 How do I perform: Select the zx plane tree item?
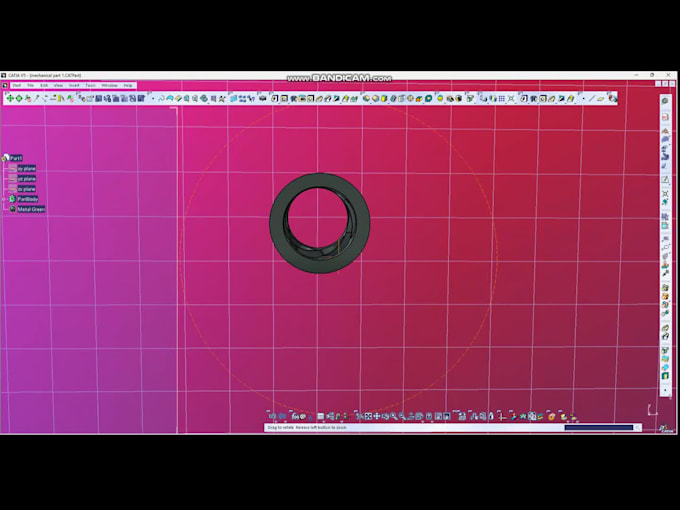click(26, 189)
